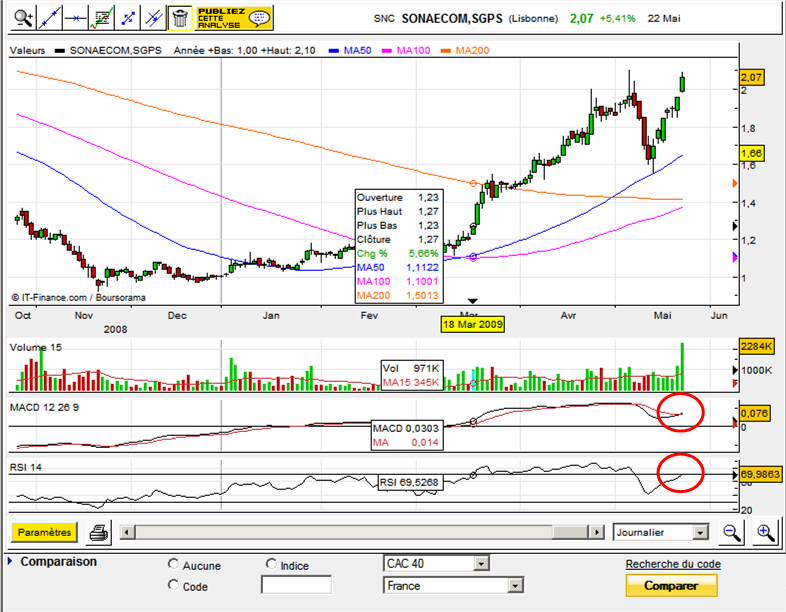Select the trend line drawing tool
This screenshot has height=612, width=786.
[x=50, y=19]
